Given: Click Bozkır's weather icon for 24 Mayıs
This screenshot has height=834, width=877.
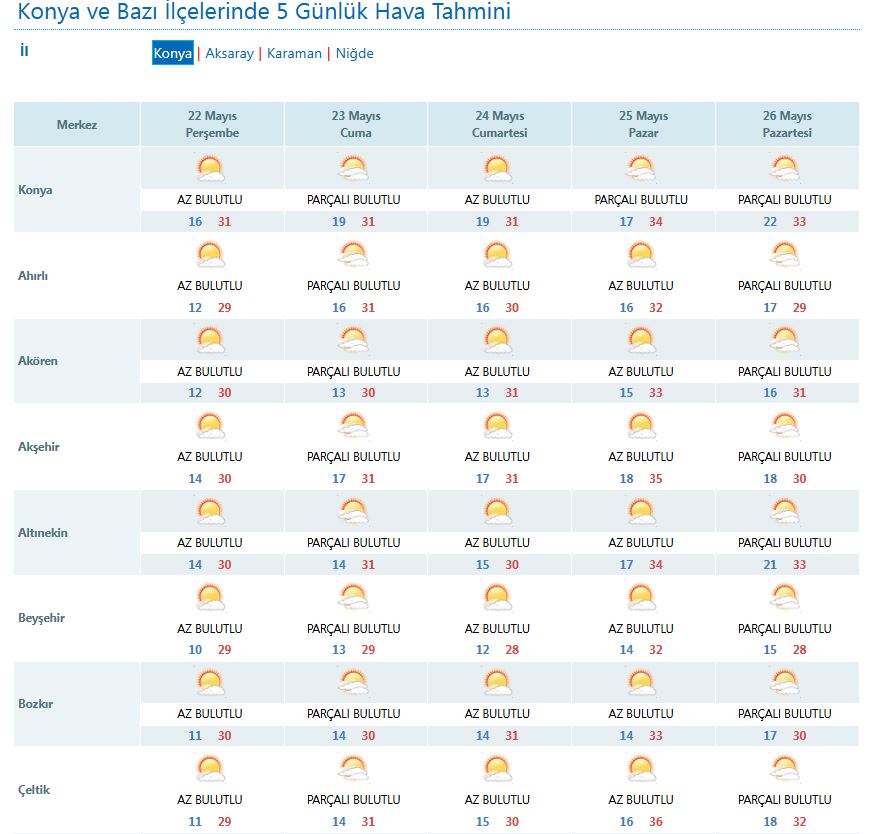Looking at the screenshot, I should click(497, 684).
